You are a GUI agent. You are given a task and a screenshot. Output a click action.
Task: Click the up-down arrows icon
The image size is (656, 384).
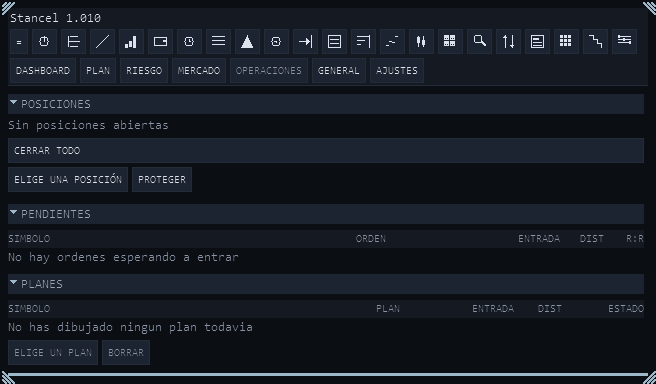pos(508,42)
